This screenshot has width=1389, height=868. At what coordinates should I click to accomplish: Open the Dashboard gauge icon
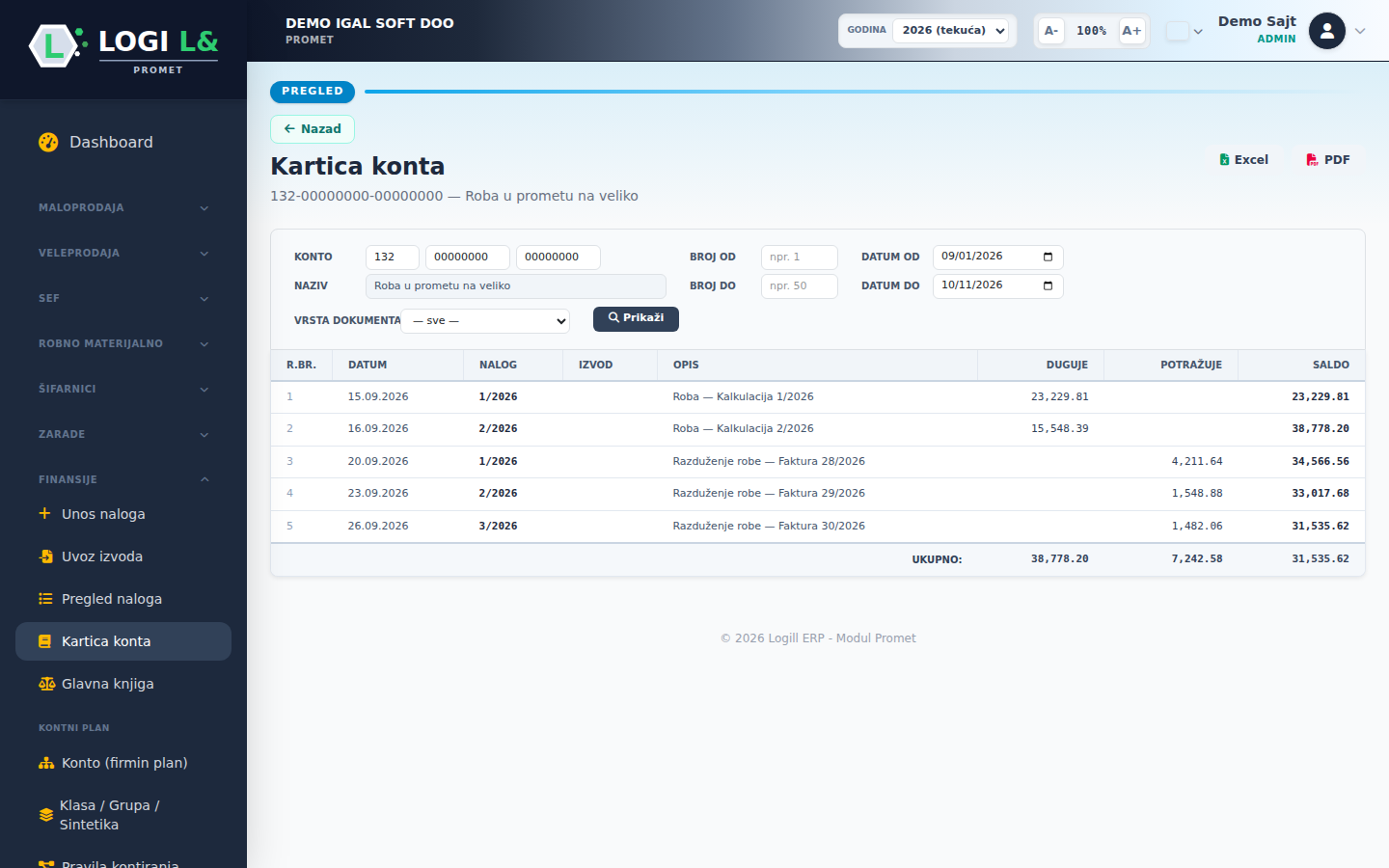tap(48, 142)
